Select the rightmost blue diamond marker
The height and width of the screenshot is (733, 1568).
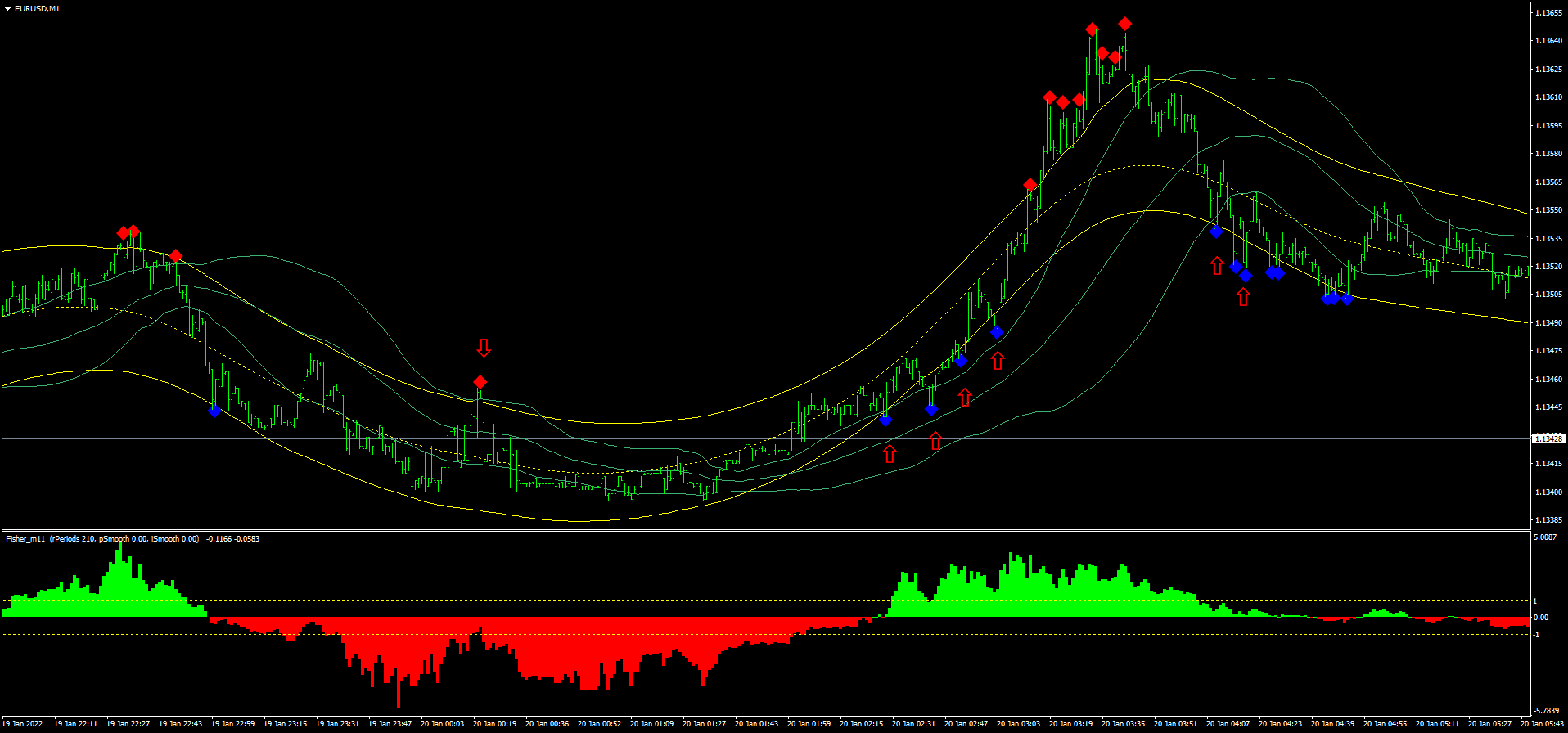[x=1346, y=299]
